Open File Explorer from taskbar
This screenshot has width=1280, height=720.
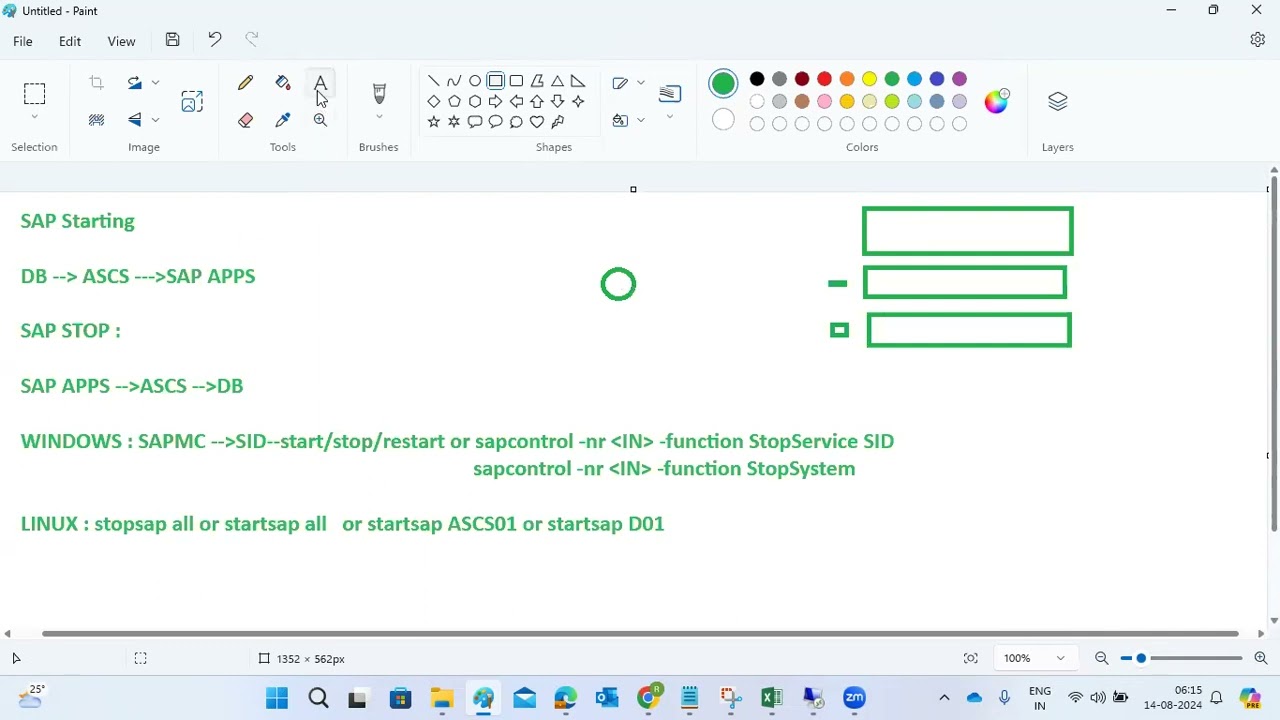442,698
